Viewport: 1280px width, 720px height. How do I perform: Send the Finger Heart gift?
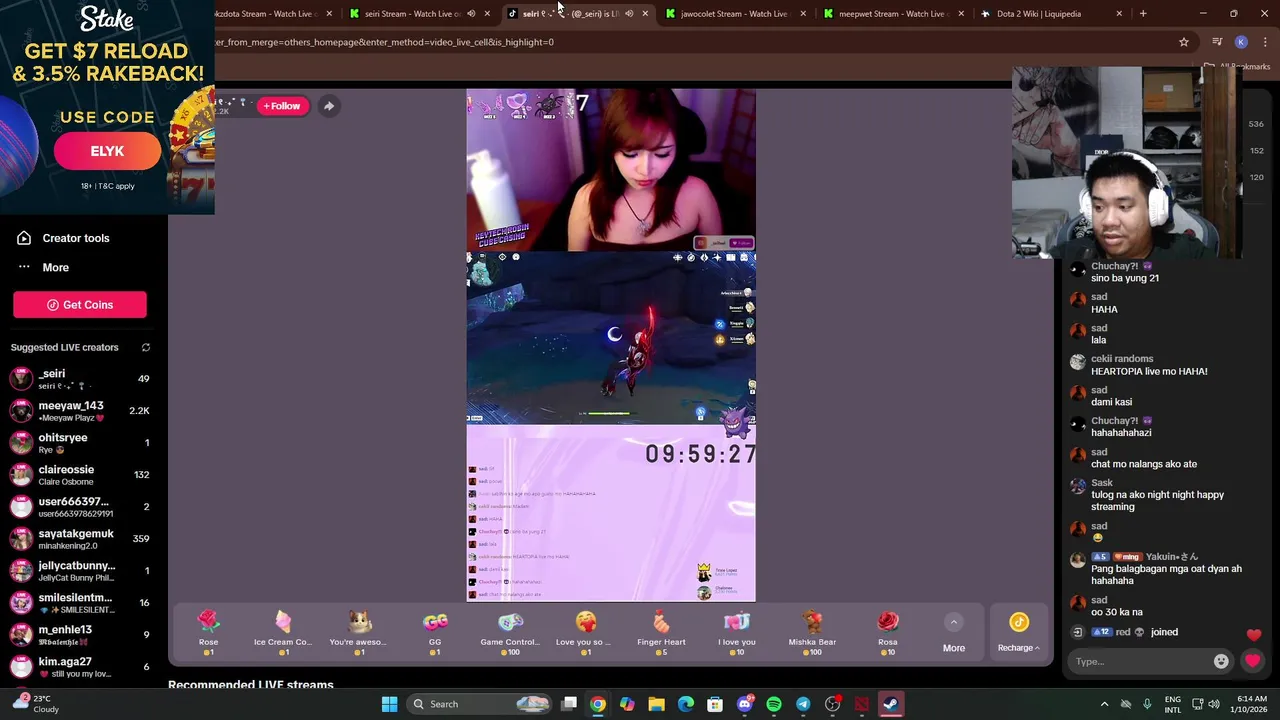[661, 631]
